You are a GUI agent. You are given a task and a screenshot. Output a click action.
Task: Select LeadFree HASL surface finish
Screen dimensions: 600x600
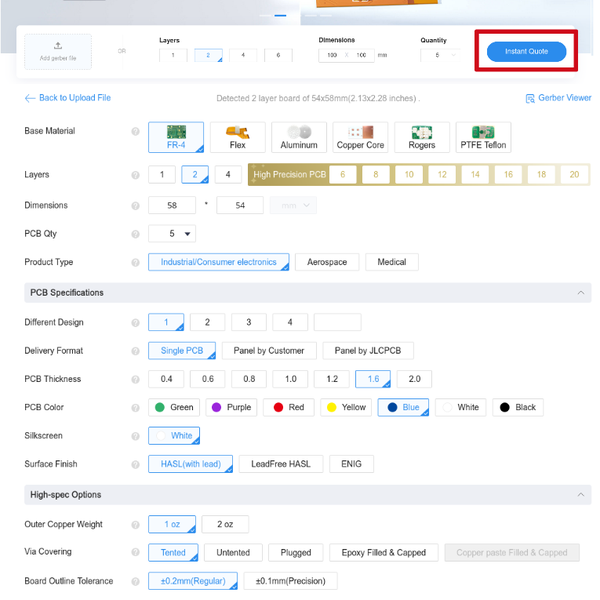tap(281, 464)
